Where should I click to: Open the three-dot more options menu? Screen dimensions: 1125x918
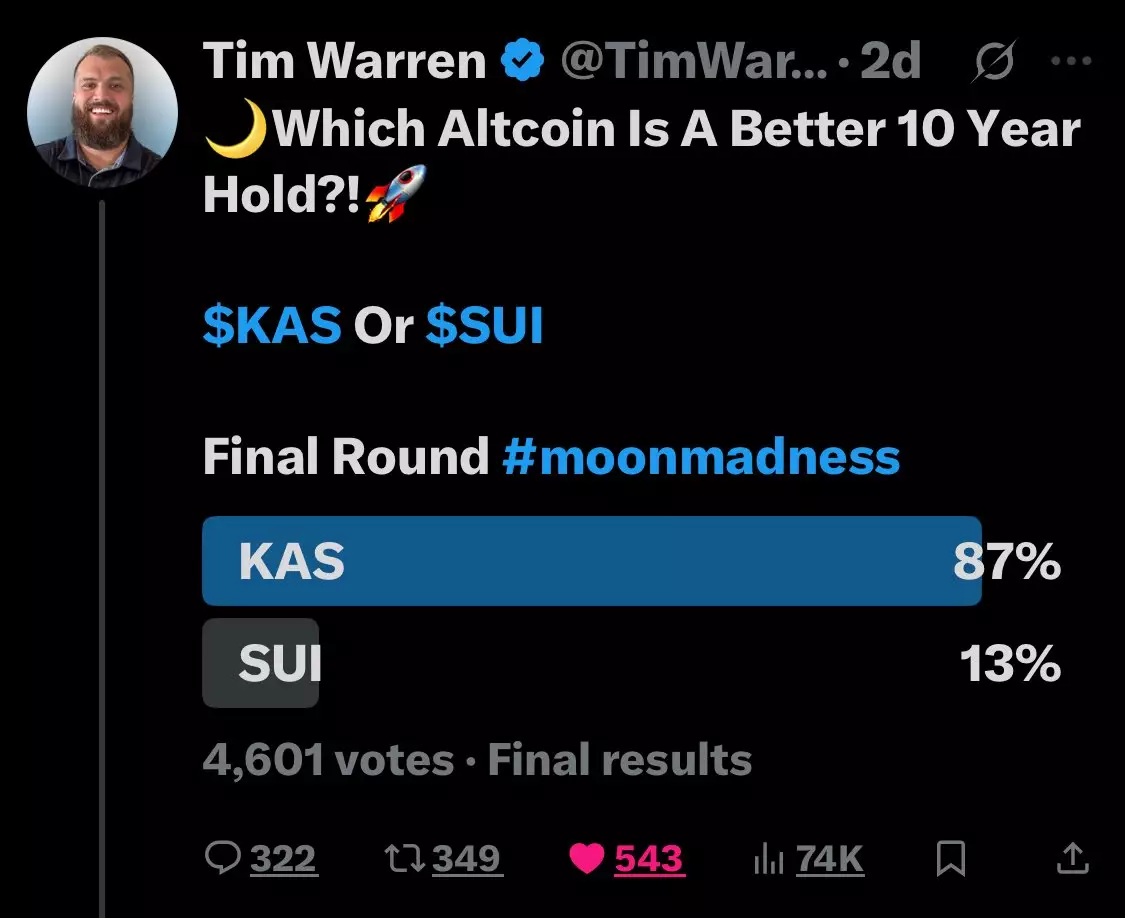[1071, 62]
